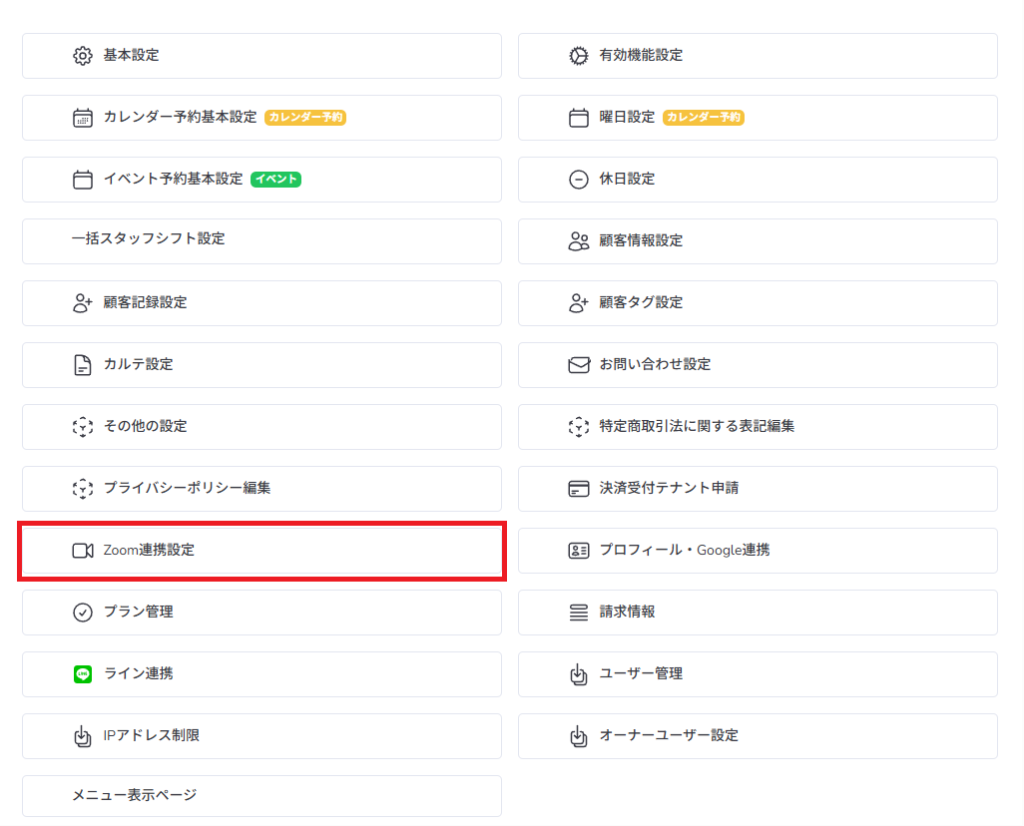Click the video camera icon for Zoom連携設定
Screen dimensions: 1024x826
click(x=82, y=551)
